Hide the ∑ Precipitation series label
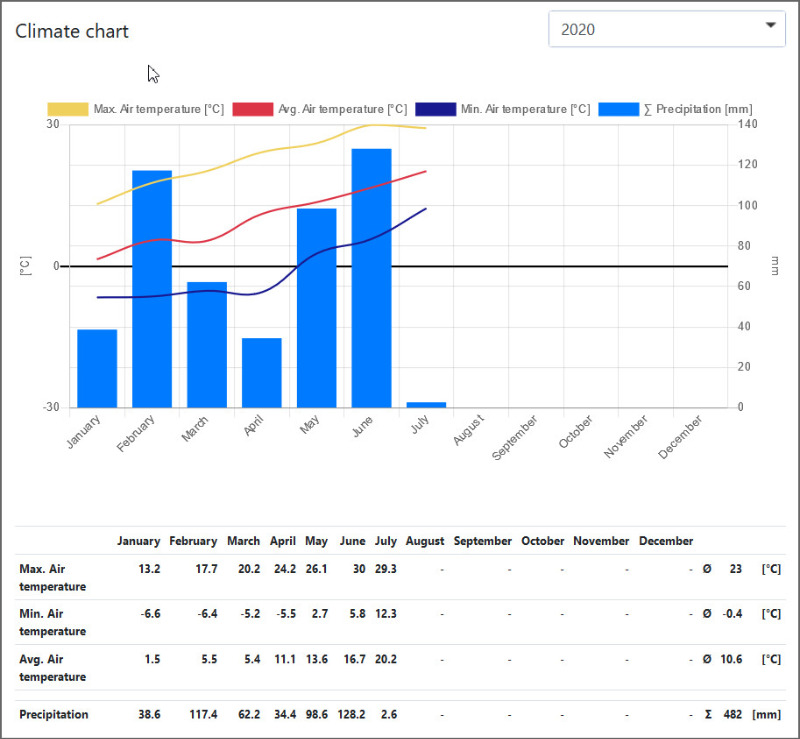 tap(697, 109)
